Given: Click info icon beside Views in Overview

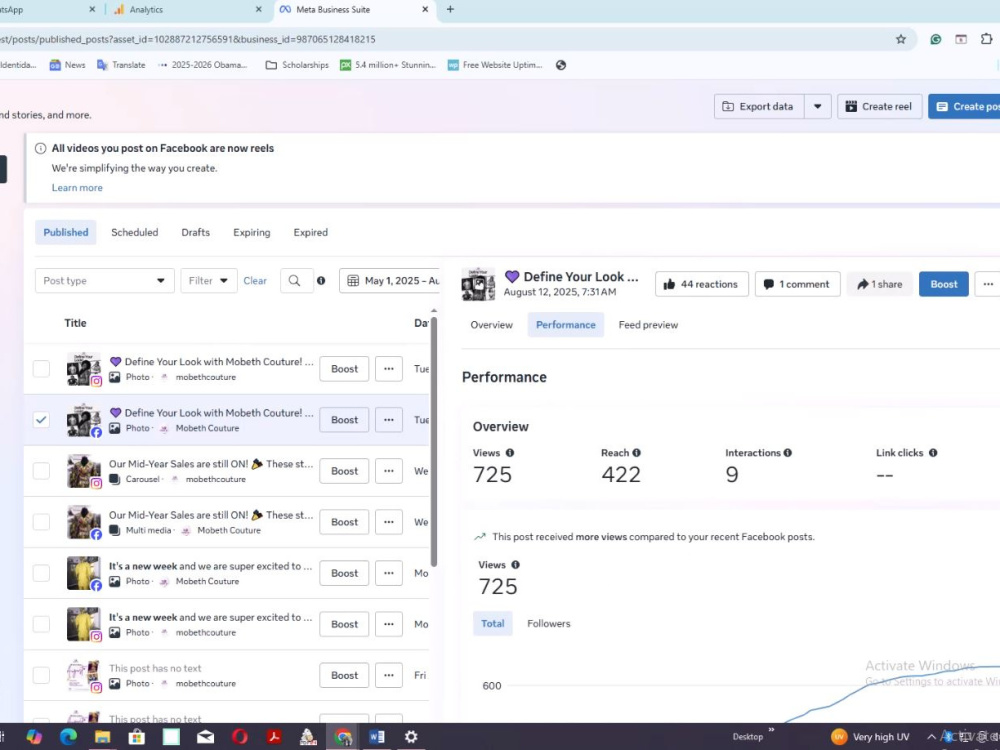Looking at the screenshot, I should (510, 453).
